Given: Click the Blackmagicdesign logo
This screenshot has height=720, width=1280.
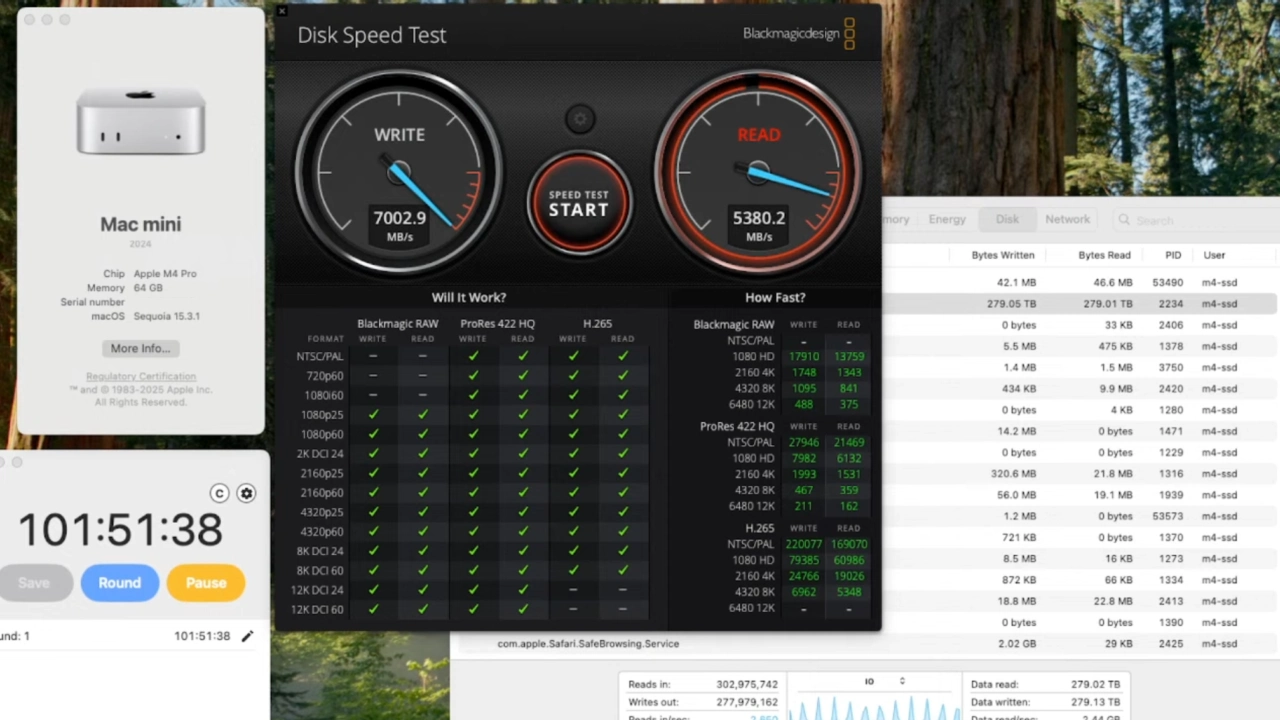Looking at the screenshot, I should 799,33.
